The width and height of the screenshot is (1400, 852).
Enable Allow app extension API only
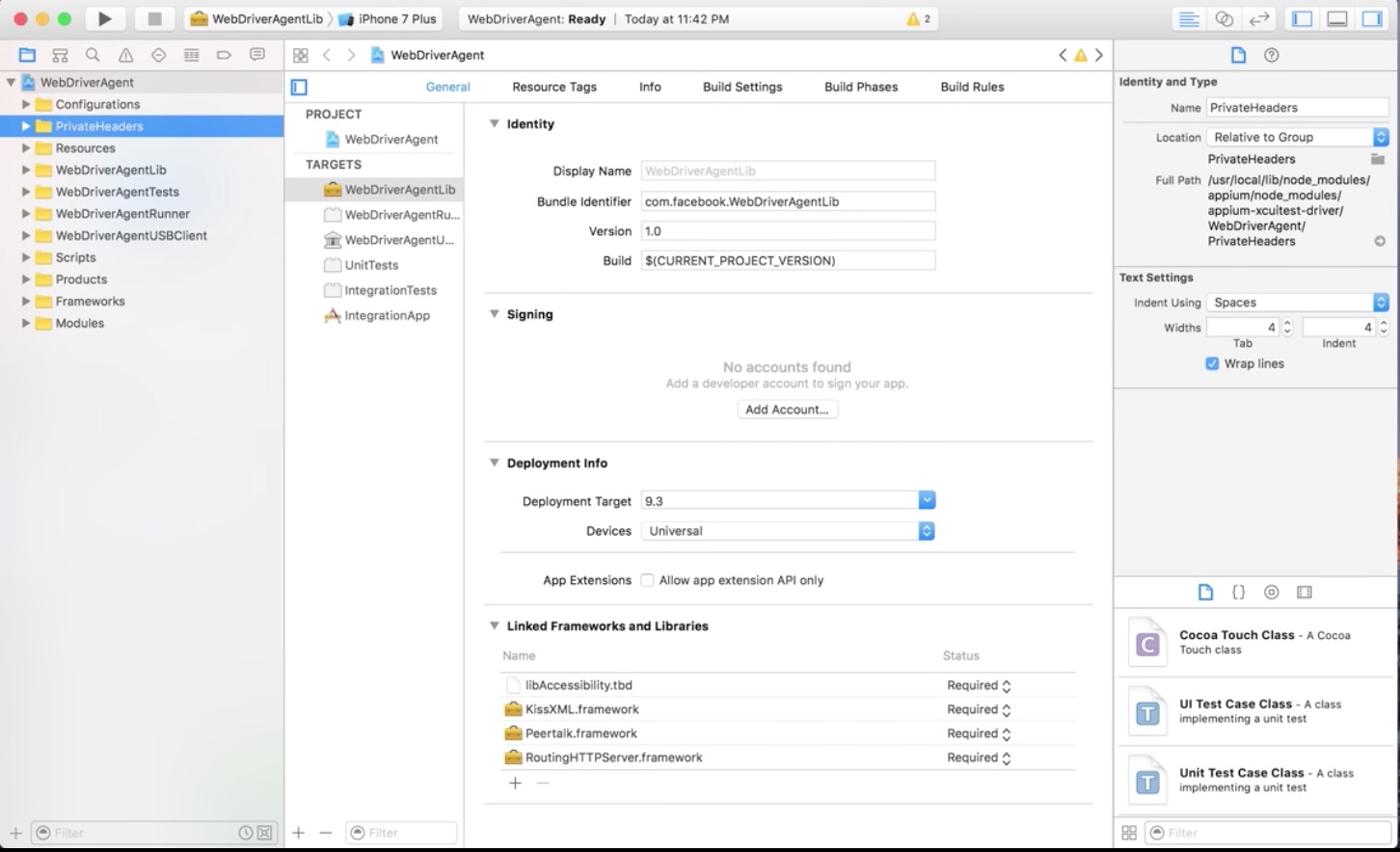(x=647, y=580)
